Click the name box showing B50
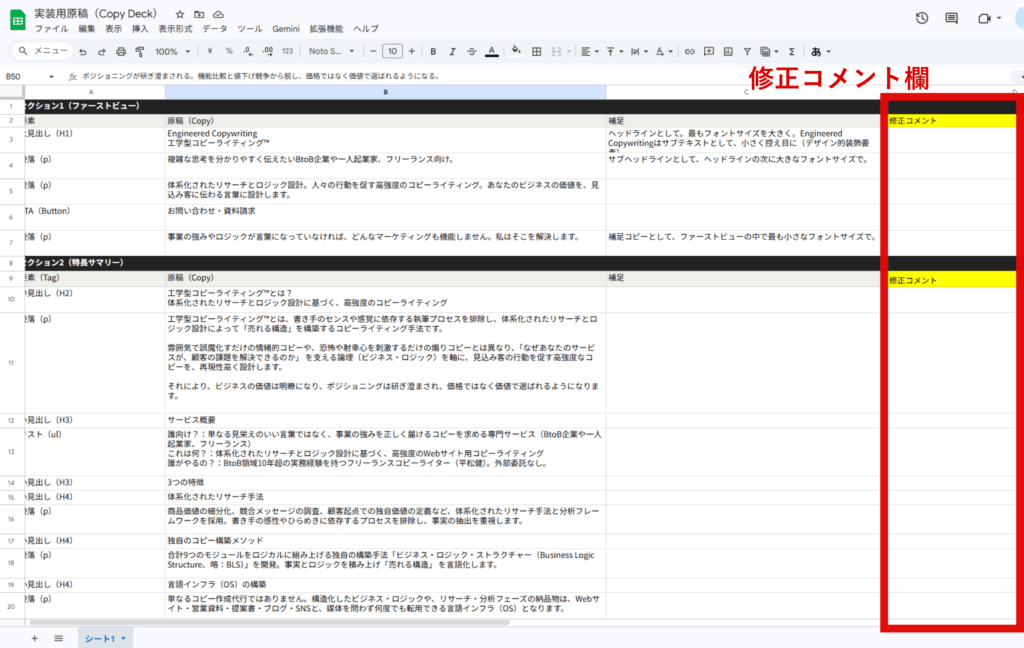 pos(20,75)
